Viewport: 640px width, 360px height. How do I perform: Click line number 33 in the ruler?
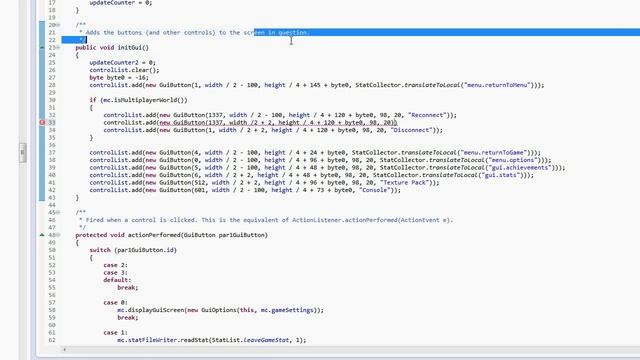point(52,122)
